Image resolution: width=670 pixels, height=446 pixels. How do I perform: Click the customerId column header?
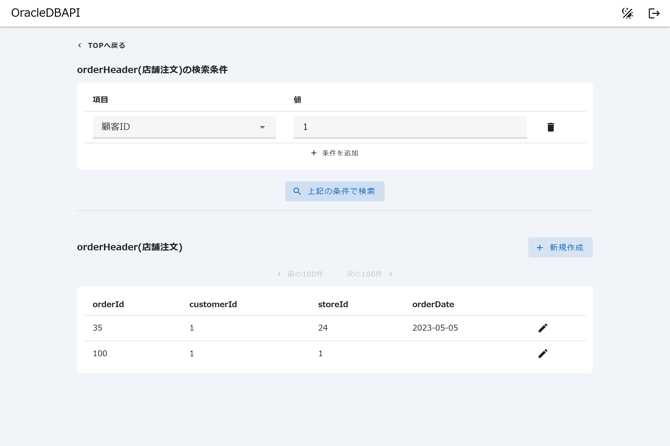[213, 304]
